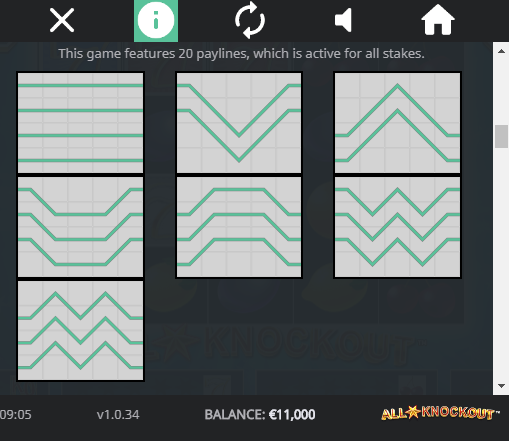Screen dimensions: 509x441
Task: Click the scrollbar down arrow
Action: (501, 386)
